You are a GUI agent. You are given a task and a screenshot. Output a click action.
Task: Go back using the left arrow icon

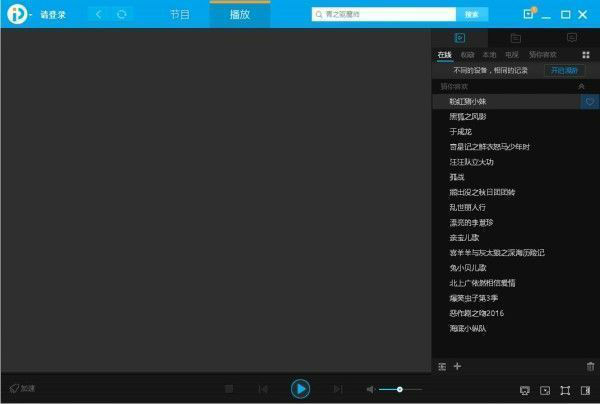pos(98,15)
